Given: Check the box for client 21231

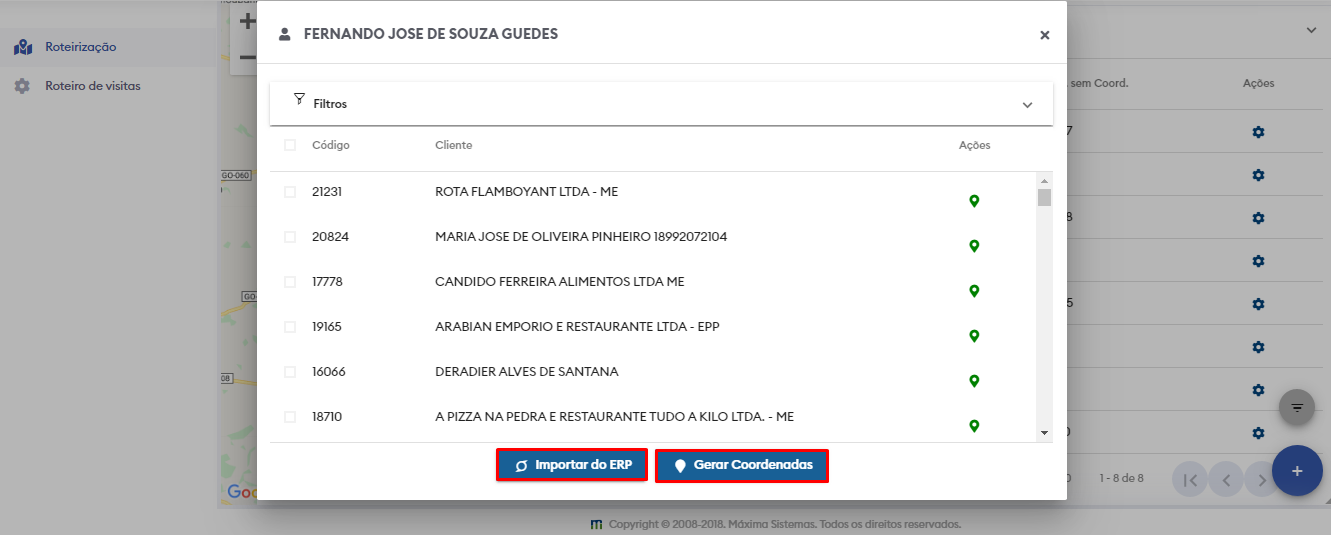Looking at the screenshot, I should tap(290, 192).
